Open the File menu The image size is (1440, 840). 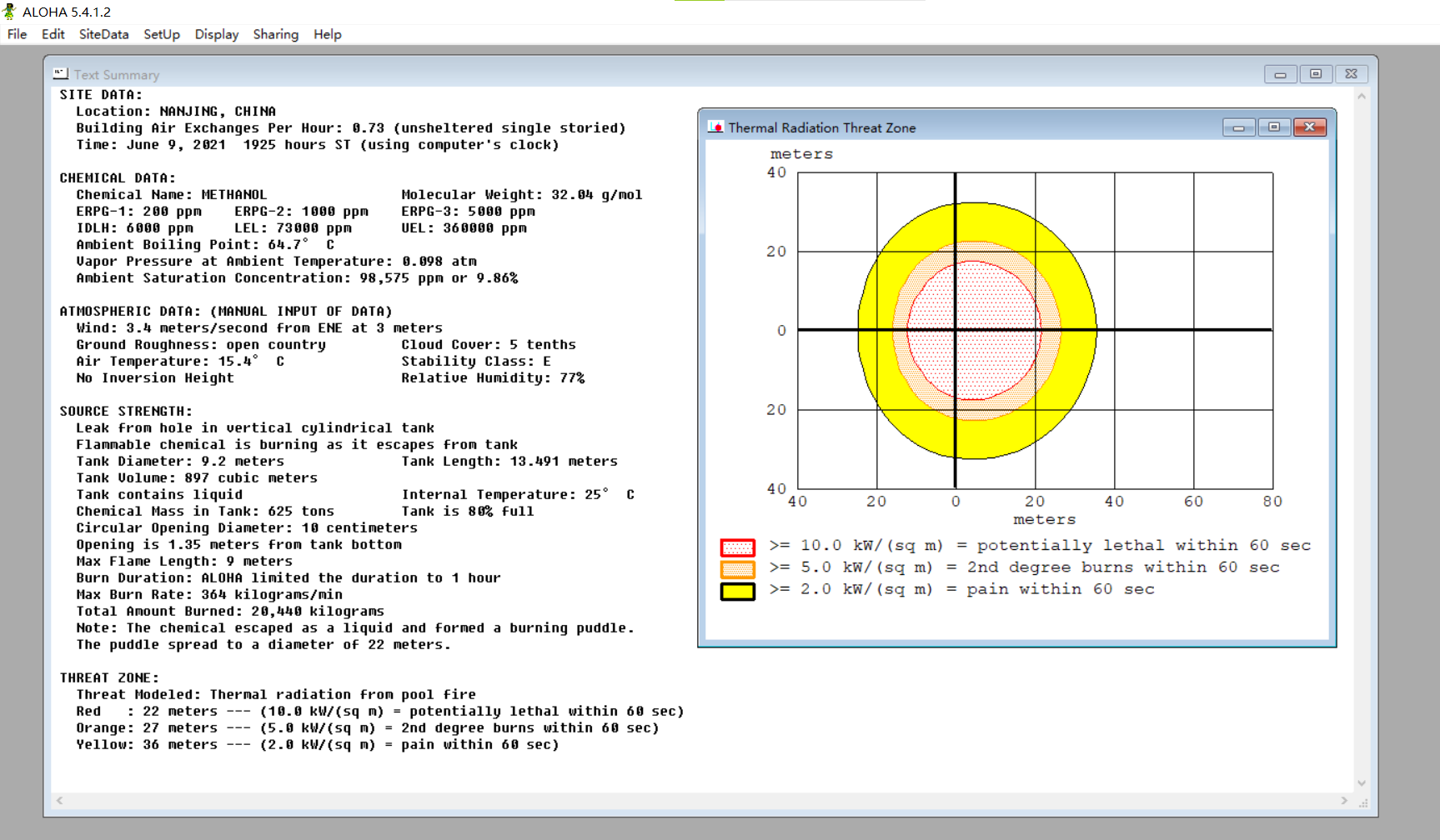(x=17, y=34)
